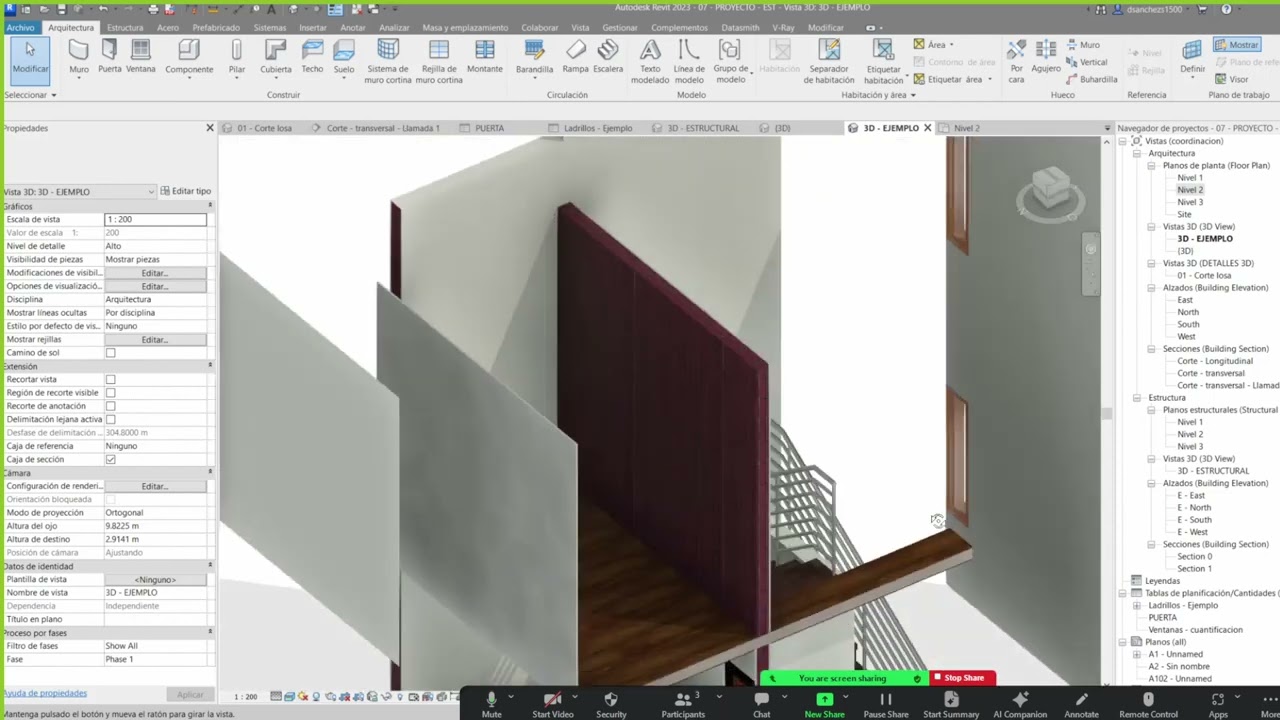
Task: Collapse the Estructura tree node
Action: coord(1137,398)
